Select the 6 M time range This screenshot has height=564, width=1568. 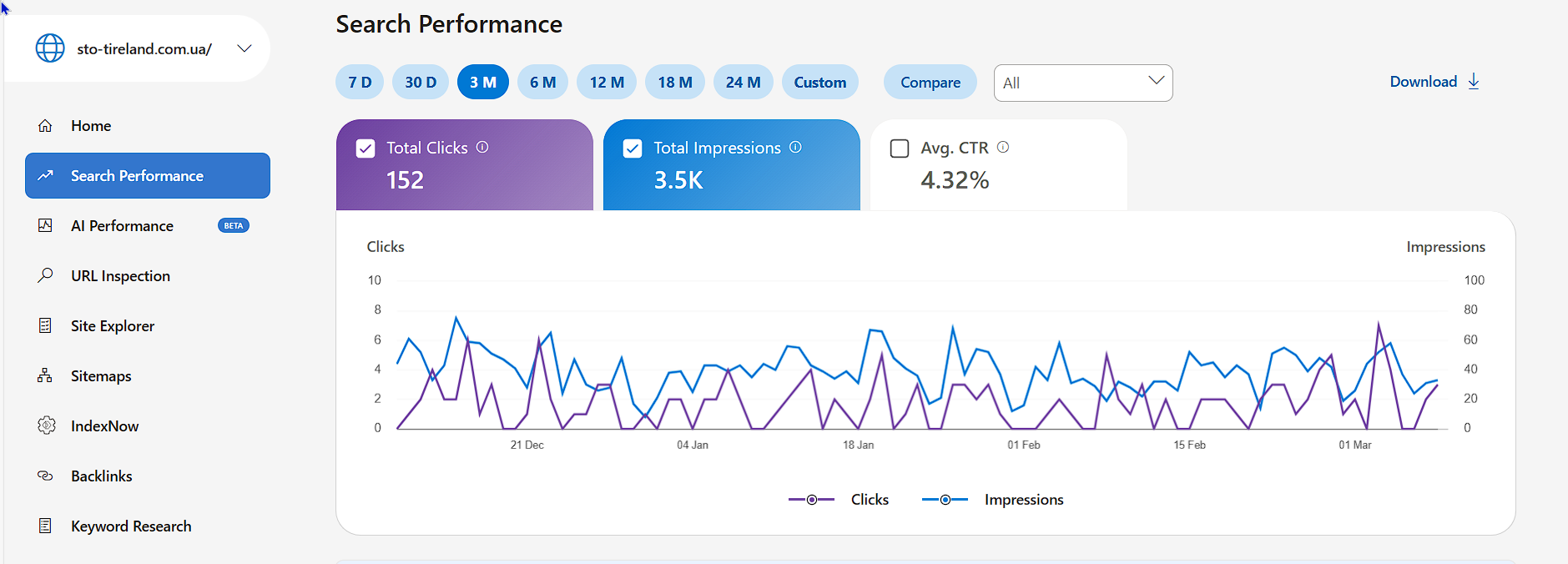542,83
